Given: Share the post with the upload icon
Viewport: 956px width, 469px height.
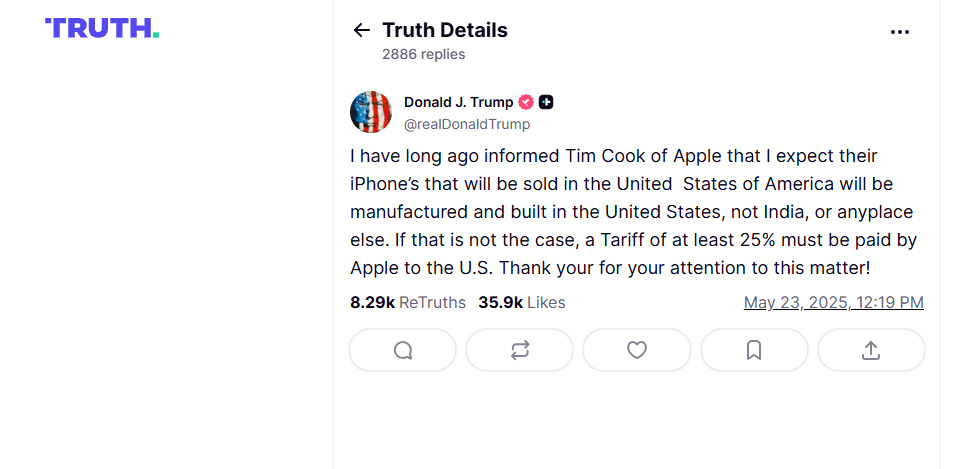Looking at the screenshot, I should tap(871, 350).
